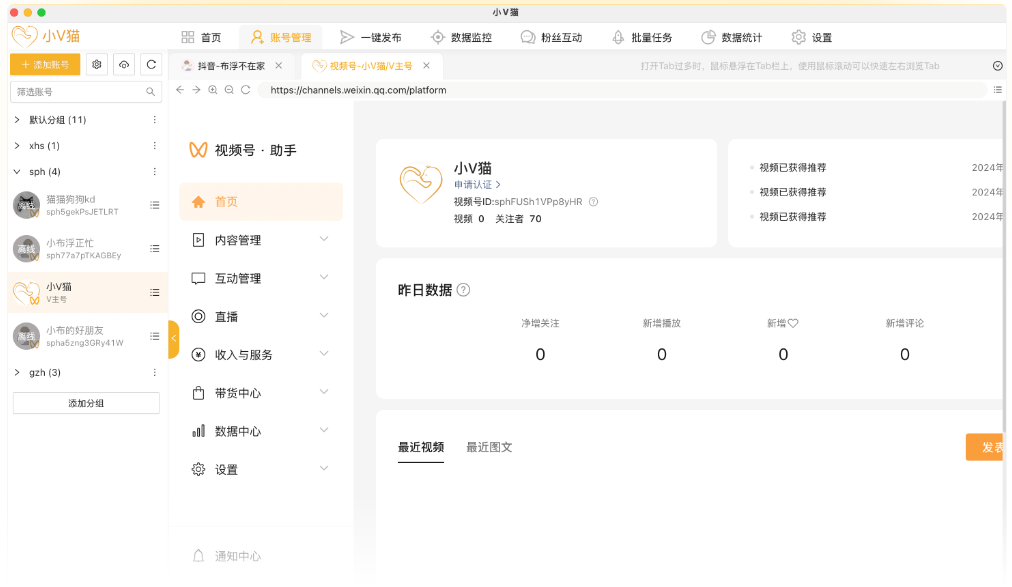This screenshot has height=587, width=1012.
Task: Collapse the sidebar with the orange handle
Action: 174,339
